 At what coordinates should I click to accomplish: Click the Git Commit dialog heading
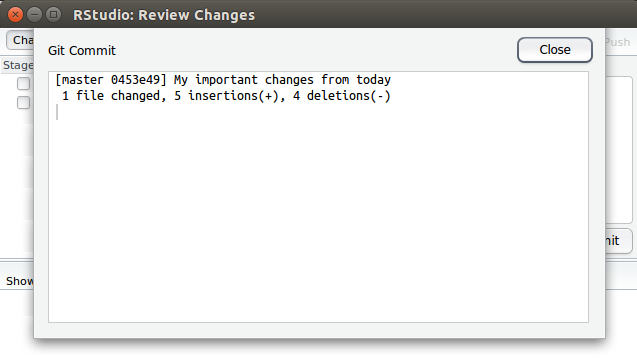pos(82,50)
